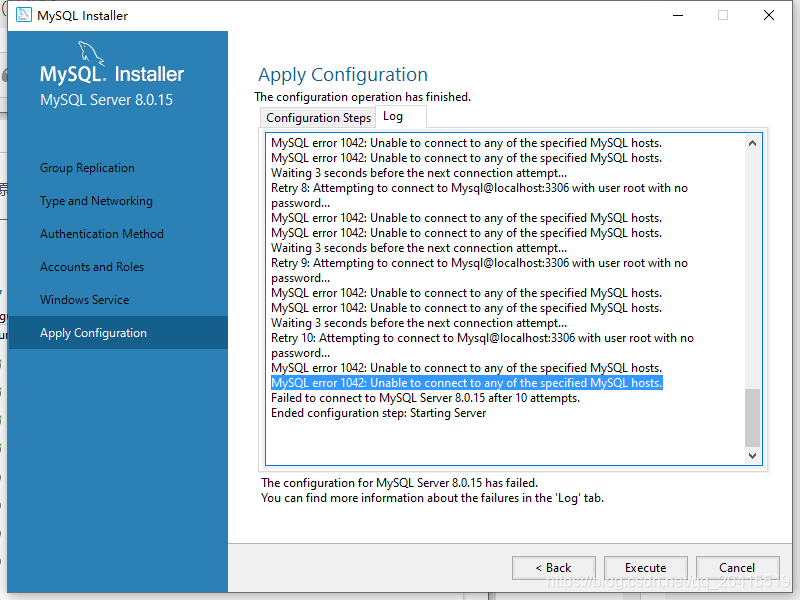The image size is (800, 600).
Task: Click the 'Retry 10: Attempting to connect' line
Action: point(482,345)
